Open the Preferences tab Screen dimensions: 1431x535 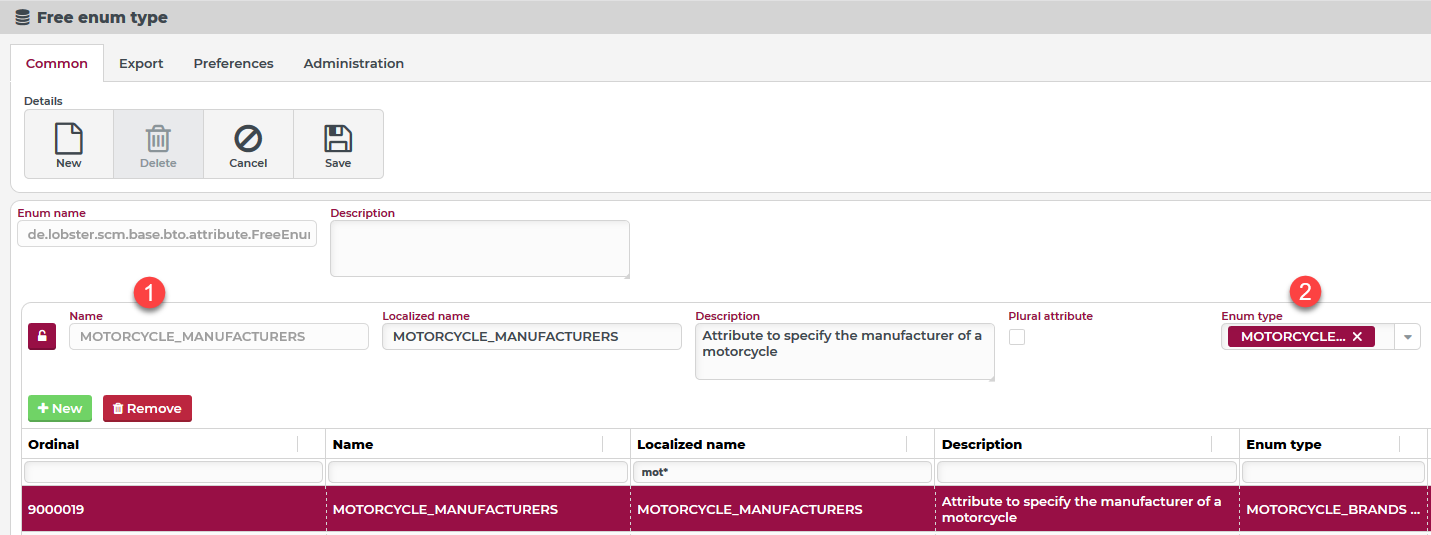point(233,63)
